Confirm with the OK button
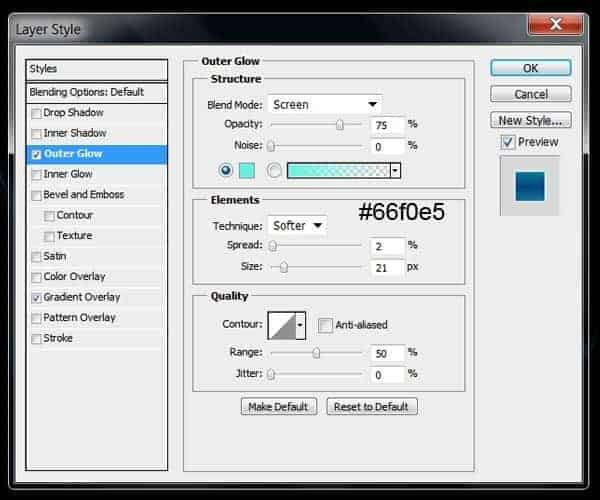 pyautogui.click(x=531, y=68)
